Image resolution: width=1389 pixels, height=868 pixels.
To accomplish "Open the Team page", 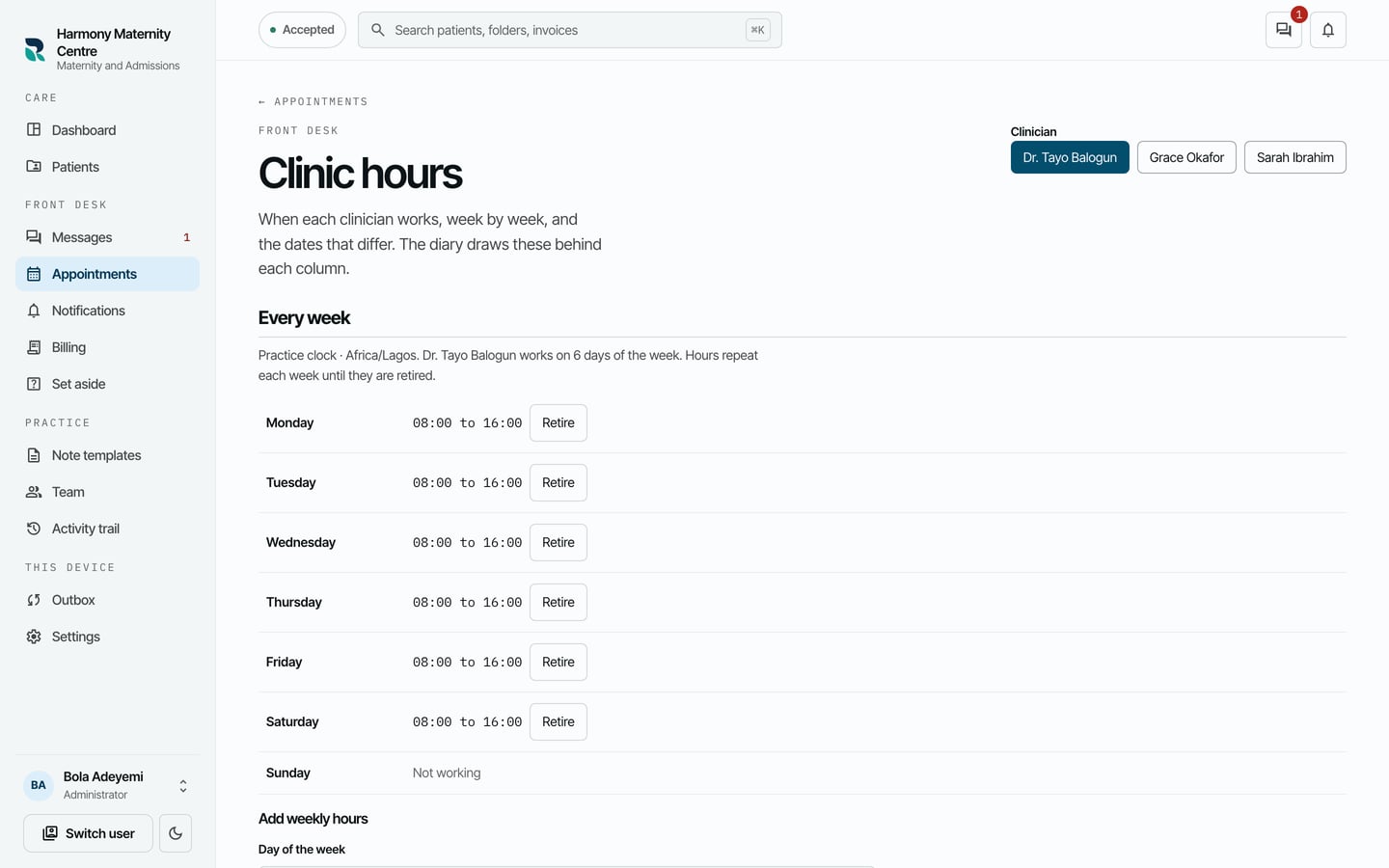I will [x=107, y=492].
